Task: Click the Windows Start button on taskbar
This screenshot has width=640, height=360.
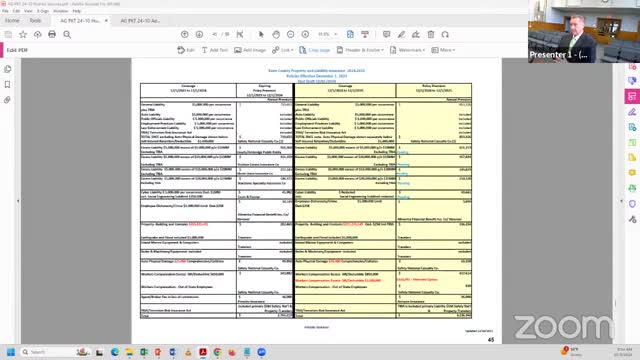Action: pos(11,352)
